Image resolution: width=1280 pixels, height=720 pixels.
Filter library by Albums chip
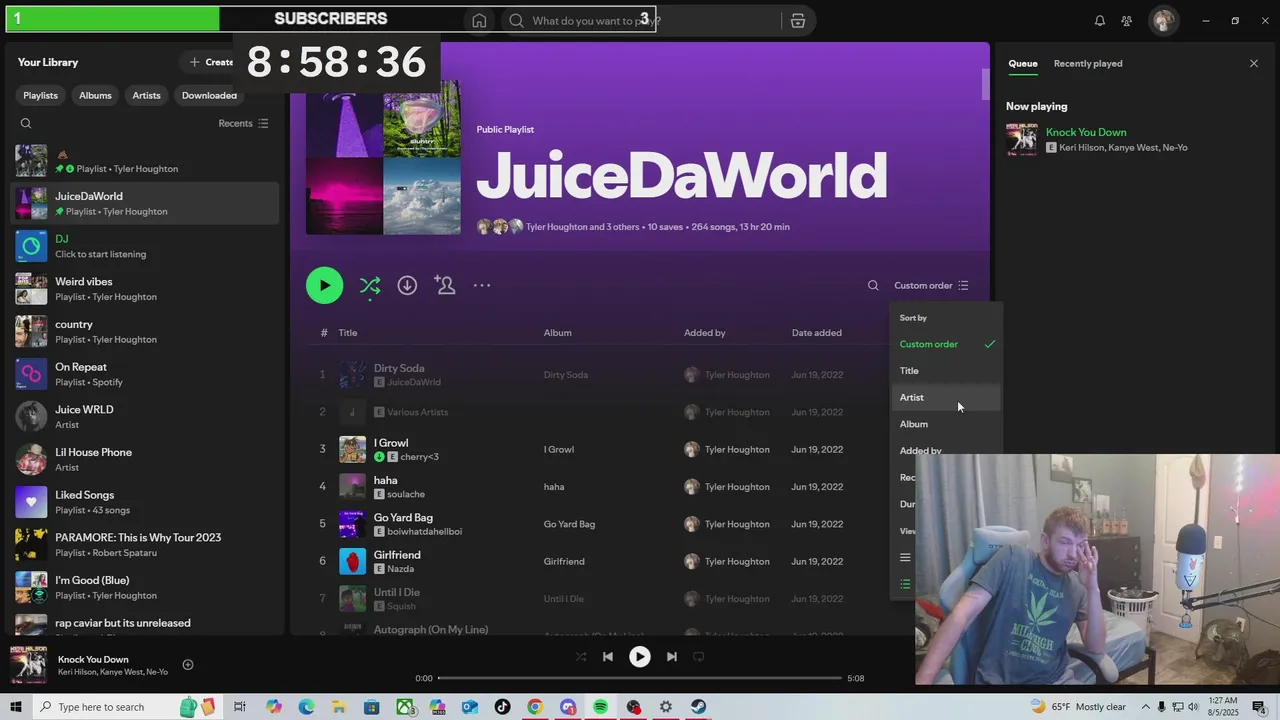95,95
